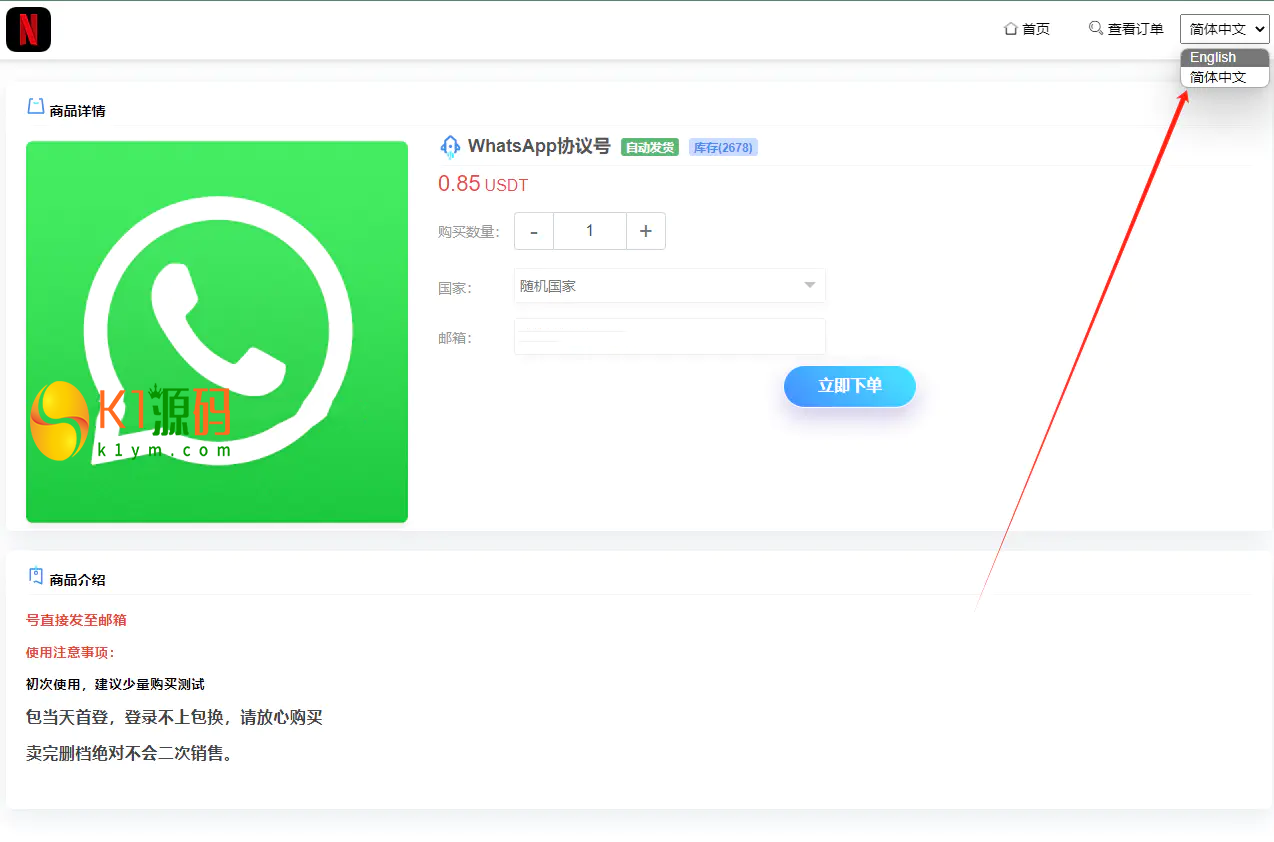Screen dimensions: 1274x842
Task: Click the country dropdown arrow
Action: (x=810, y=286)
